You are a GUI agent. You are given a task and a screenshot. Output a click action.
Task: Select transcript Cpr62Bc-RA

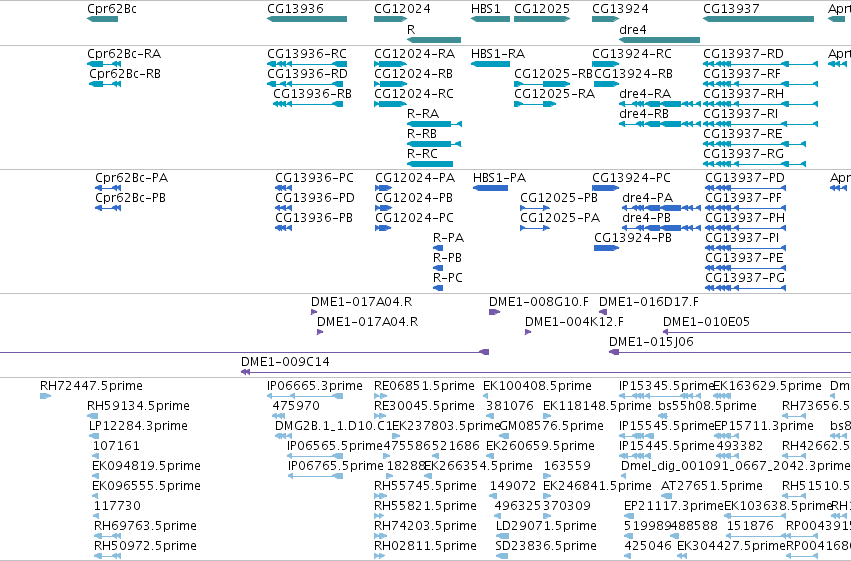104,64
